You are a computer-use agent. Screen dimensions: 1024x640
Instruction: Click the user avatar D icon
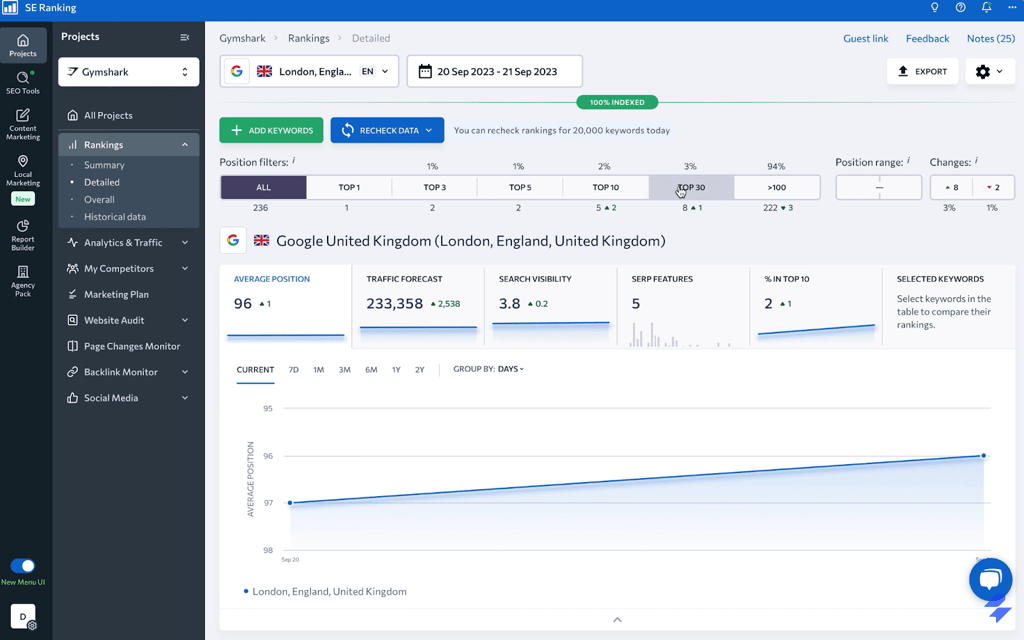23,616
